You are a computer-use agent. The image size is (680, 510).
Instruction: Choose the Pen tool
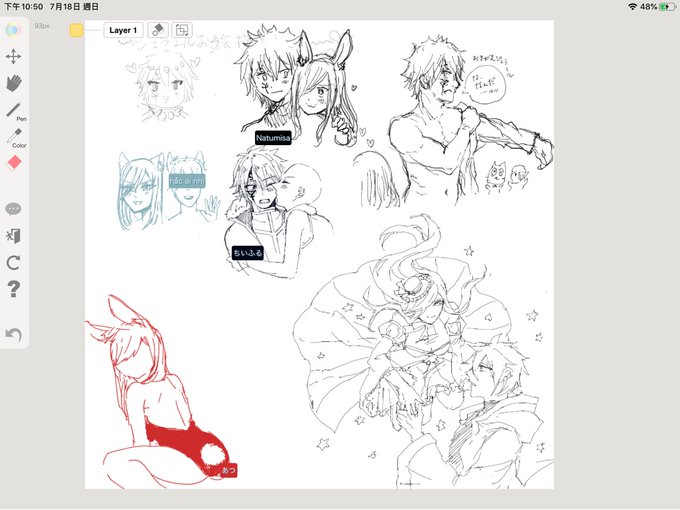coord(15,111)
